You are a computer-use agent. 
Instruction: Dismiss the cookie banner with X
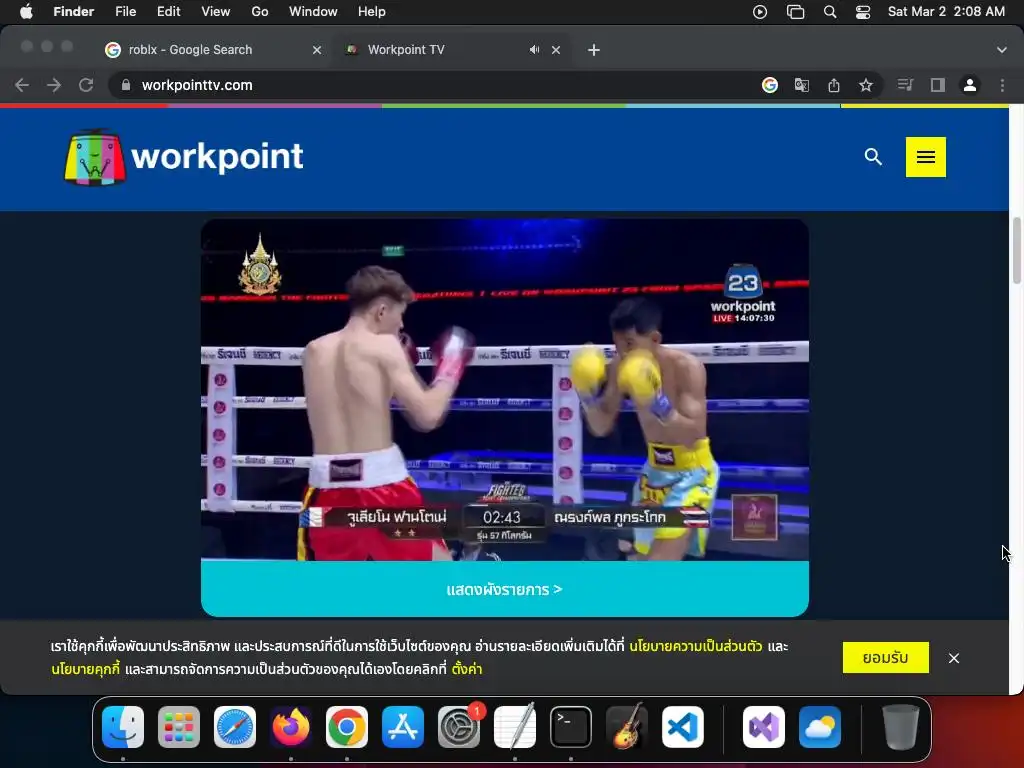point(953,658)
